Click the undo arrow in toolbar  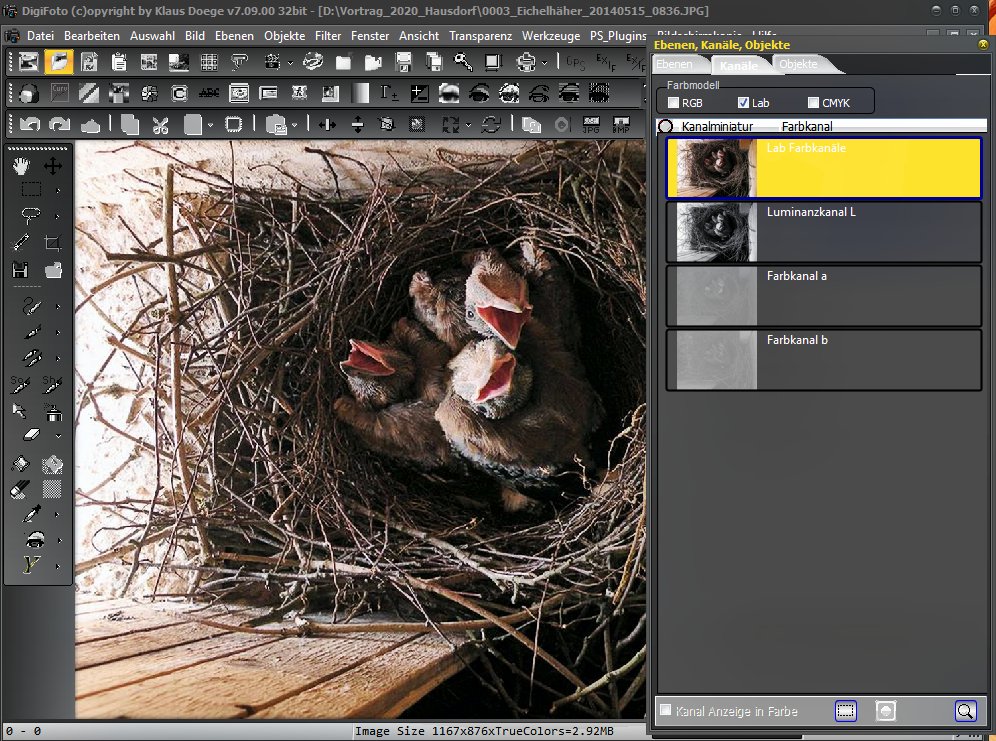(29, 125)
